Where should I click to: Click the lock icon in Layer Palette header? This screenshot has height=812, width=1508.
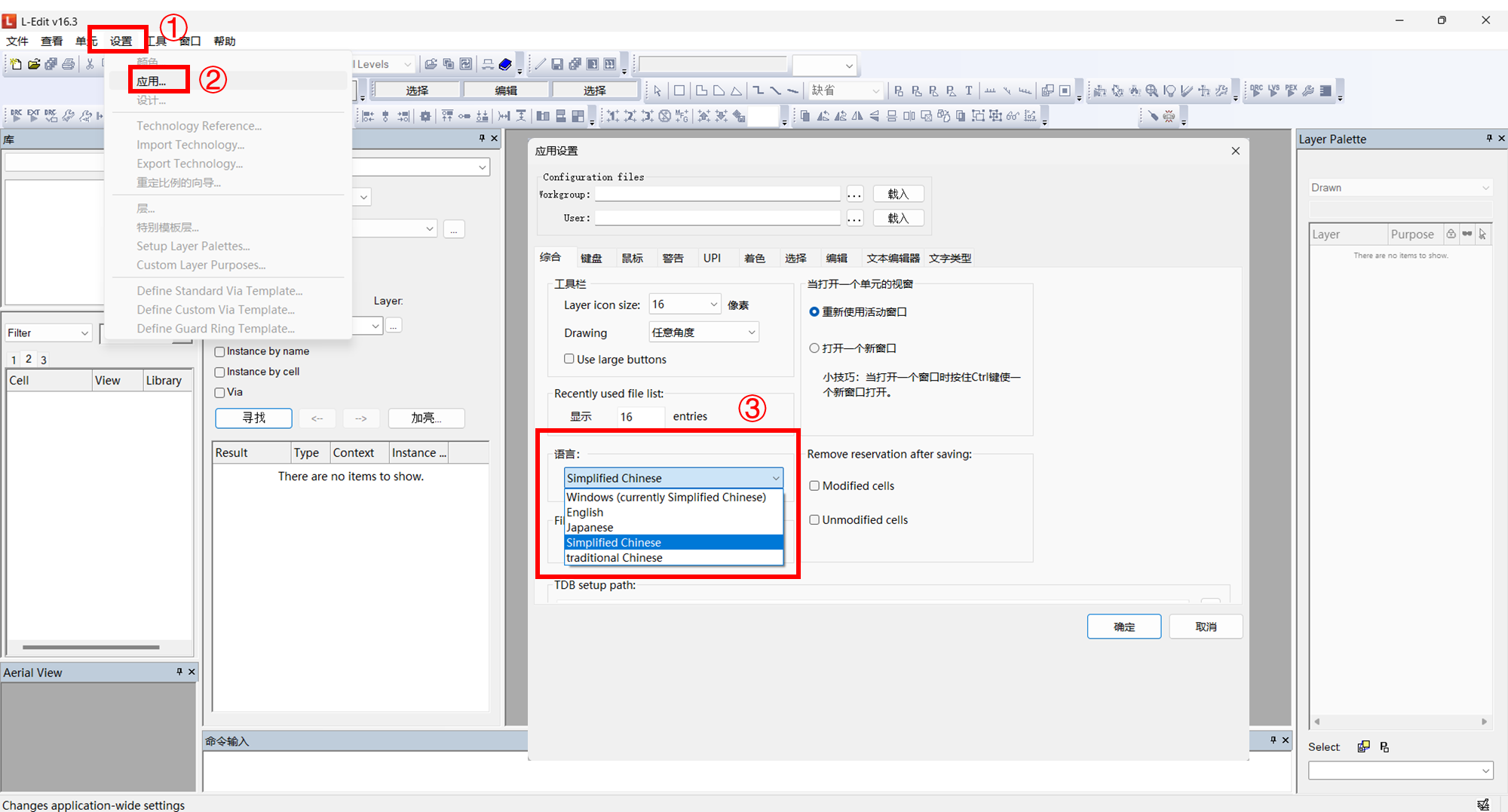tap(1451, 234)
